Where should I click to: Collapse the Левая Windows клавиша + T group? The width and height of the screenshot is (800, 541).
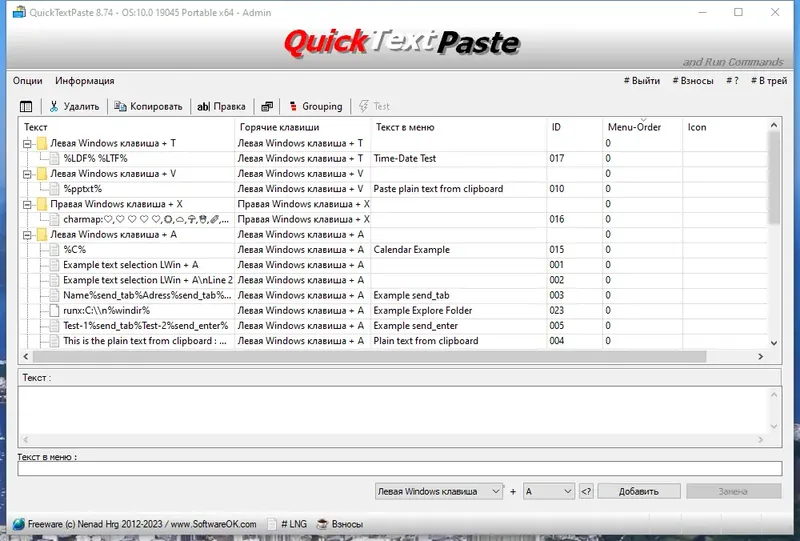(27, 144)
